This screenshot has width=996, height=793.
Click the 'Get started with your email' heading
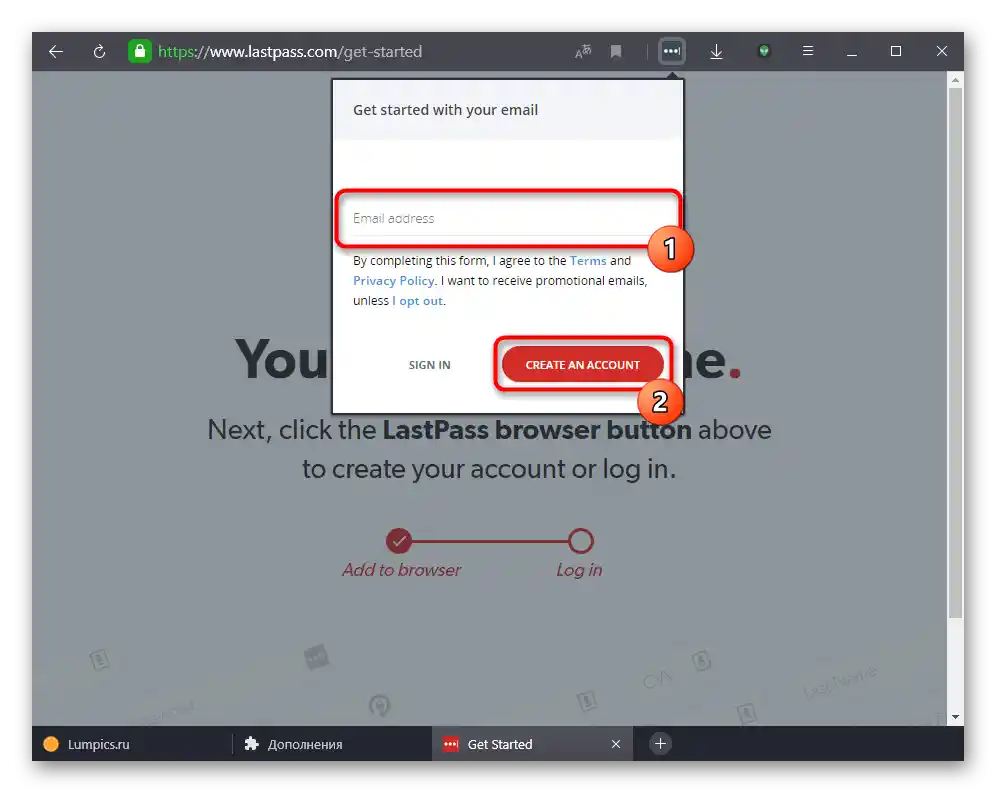(x=445, y=110)
